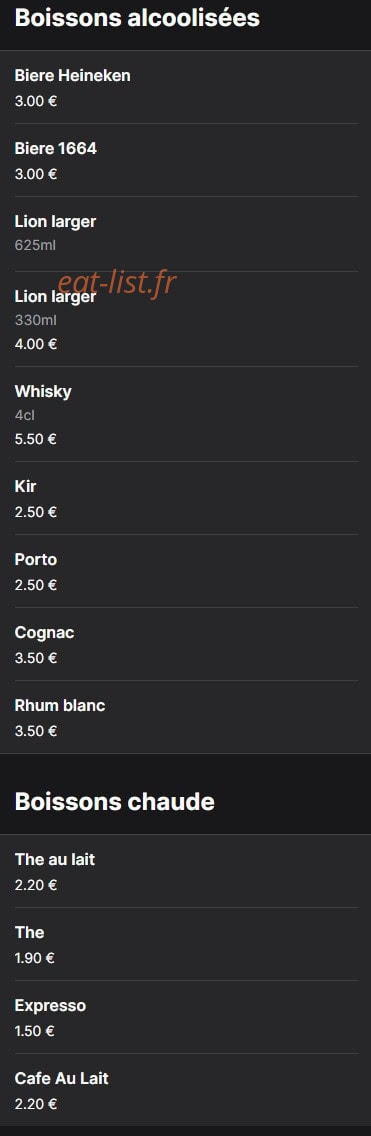Click the 1.50 € Expresso price
The width and height of the screenshot is (371, 1136).
coord(34,1031)
